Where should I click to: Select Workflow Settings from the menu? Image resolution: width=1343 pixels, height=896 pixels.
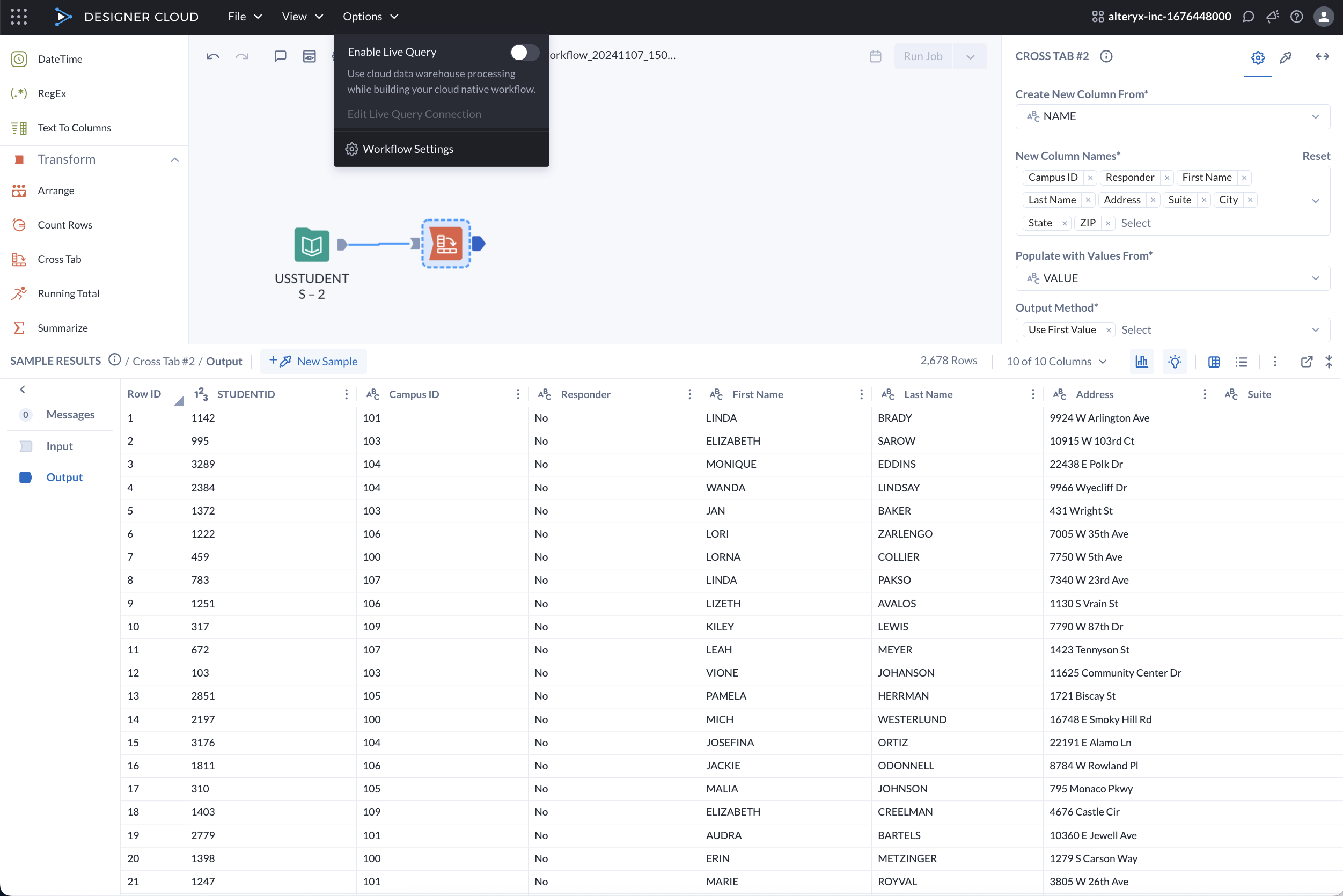pos(407,149)
